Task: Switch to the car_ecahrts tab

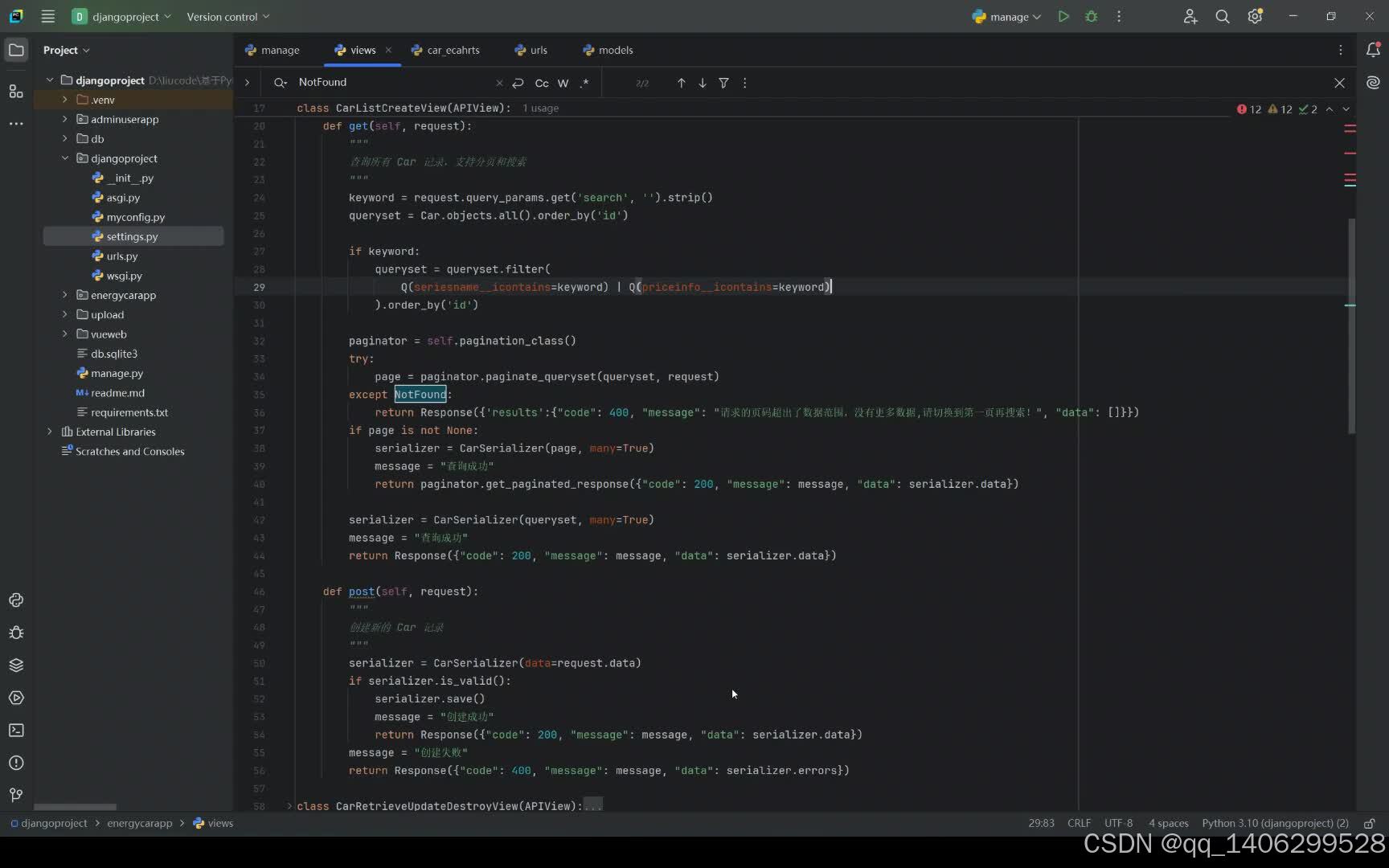Action: coord(445,50)
